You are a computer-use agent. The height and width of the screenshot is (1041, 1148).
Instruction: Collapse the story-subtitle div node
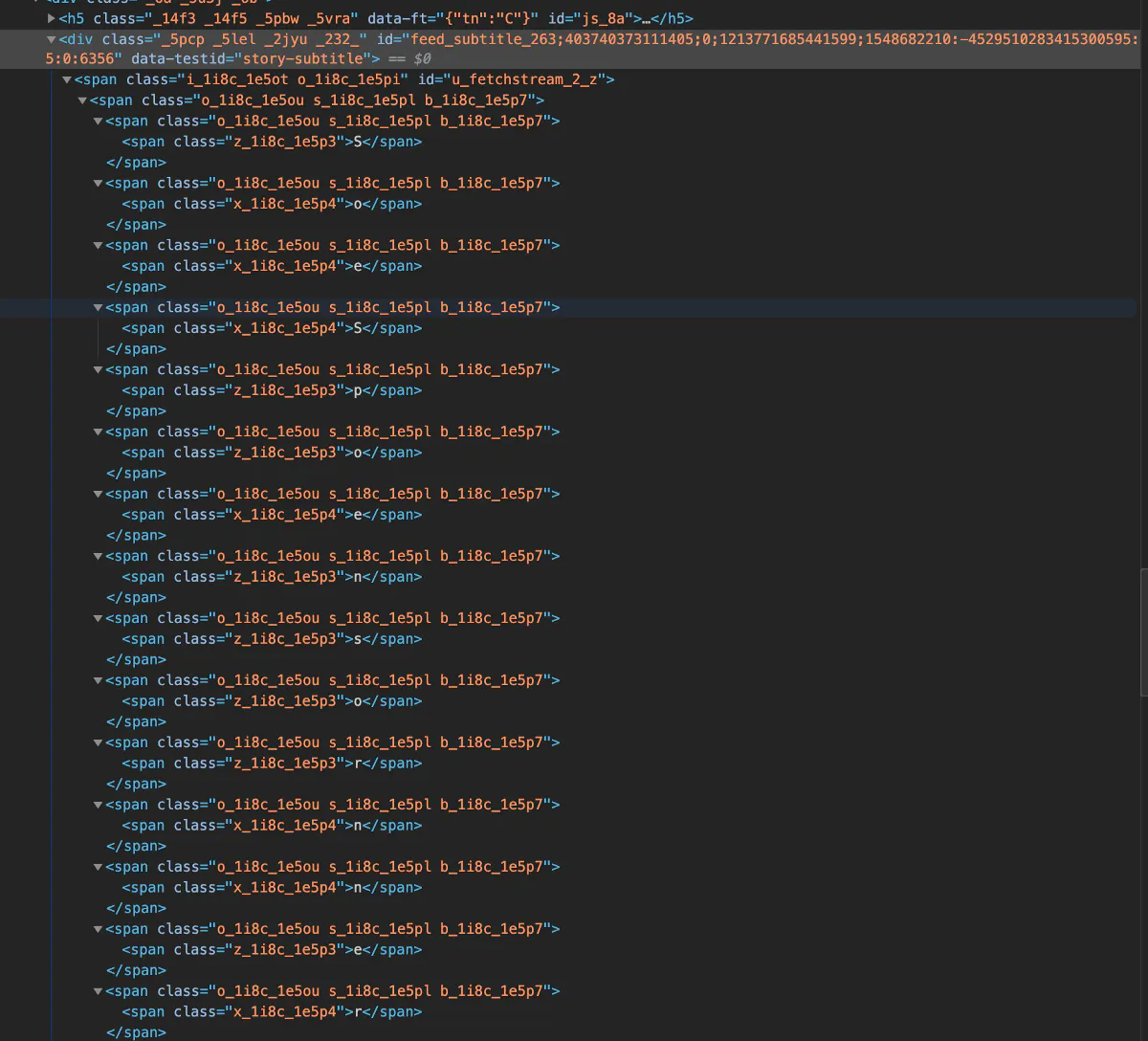tap(52, 39)
